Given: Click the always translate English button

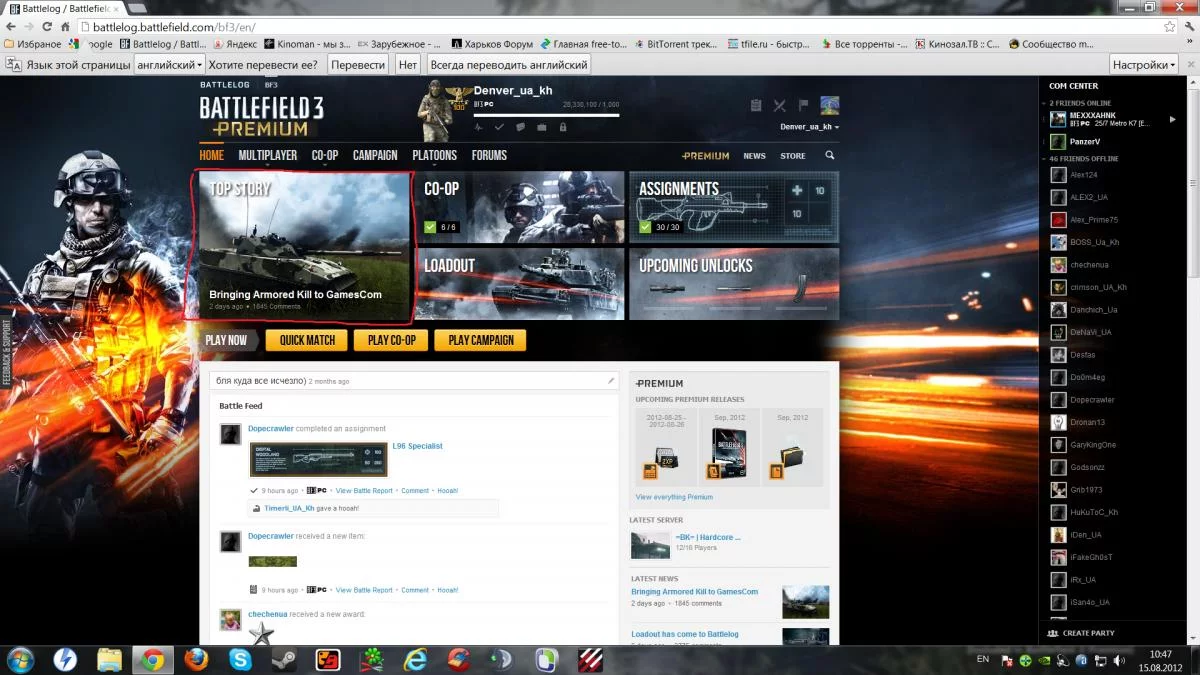Looking at the screenshot, I should pyautogui.click(x=508, y=64).
